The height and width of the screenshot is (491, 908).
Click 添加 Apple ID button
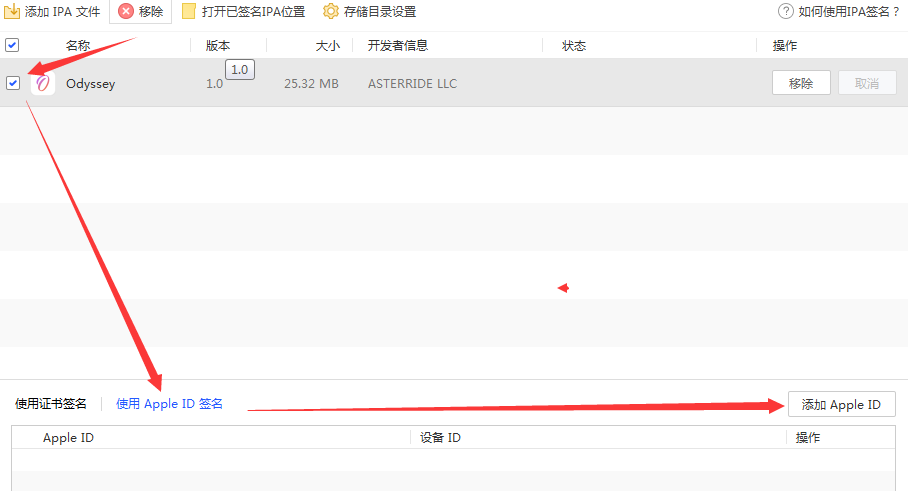pos(841,405)
